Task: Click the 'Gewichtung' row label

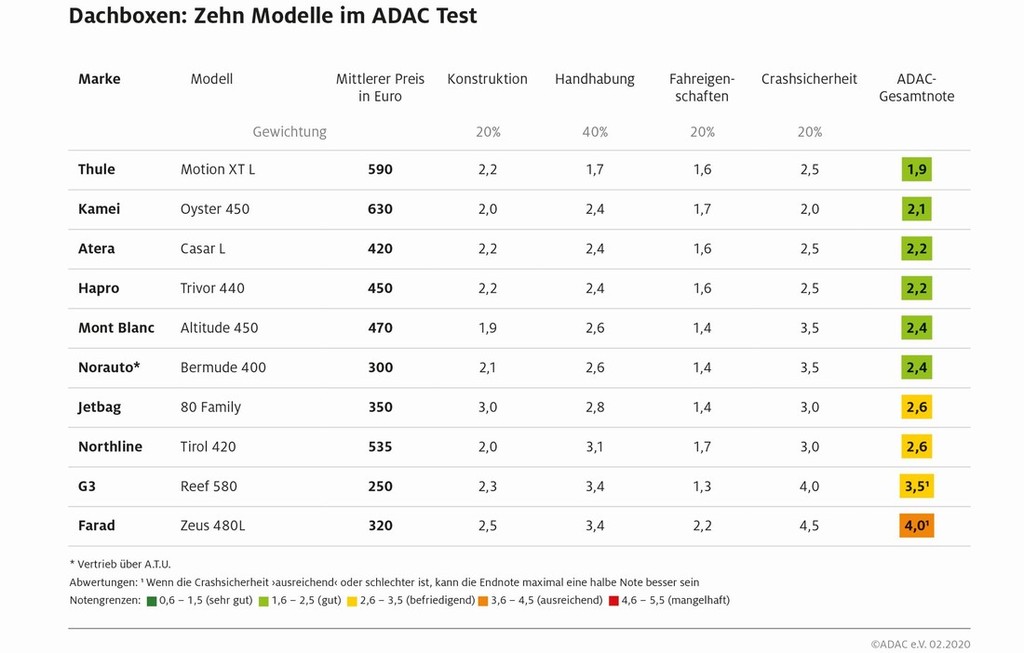Action: pos(289,132)
